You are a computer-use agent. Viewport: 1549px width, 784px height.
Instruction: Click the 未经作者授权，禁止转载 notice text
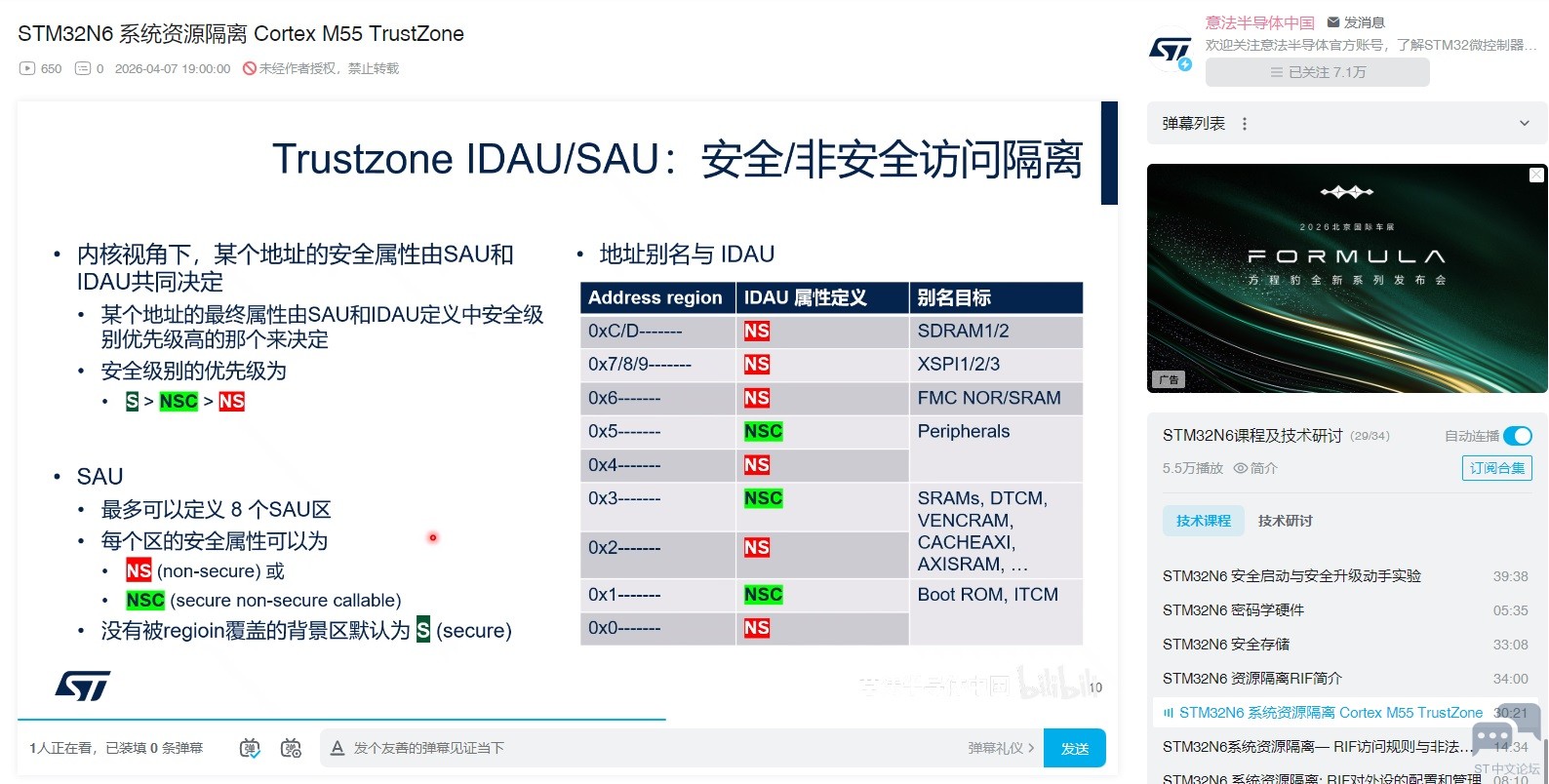(330, 68)
